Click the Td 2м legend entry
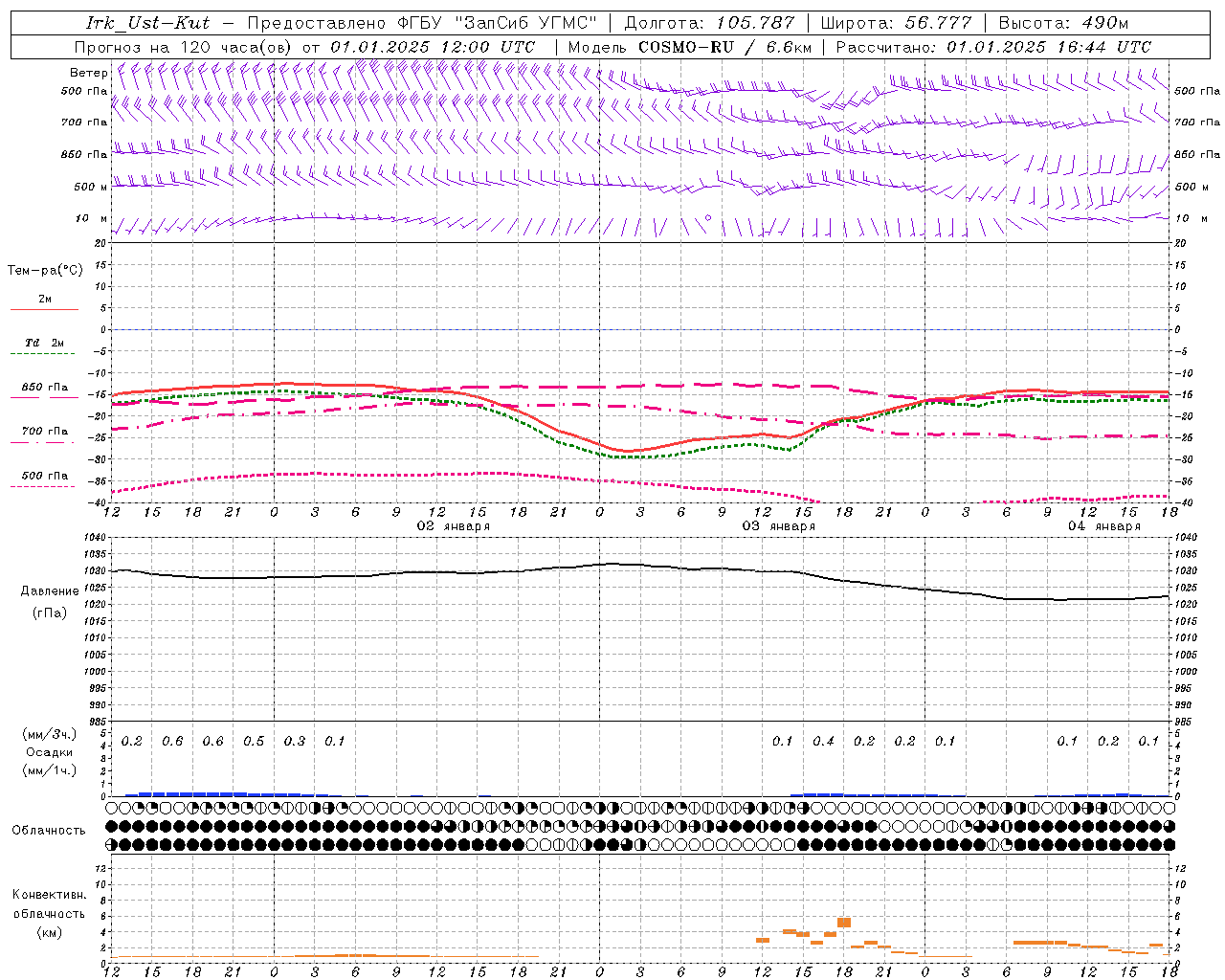 click(44, 343)
